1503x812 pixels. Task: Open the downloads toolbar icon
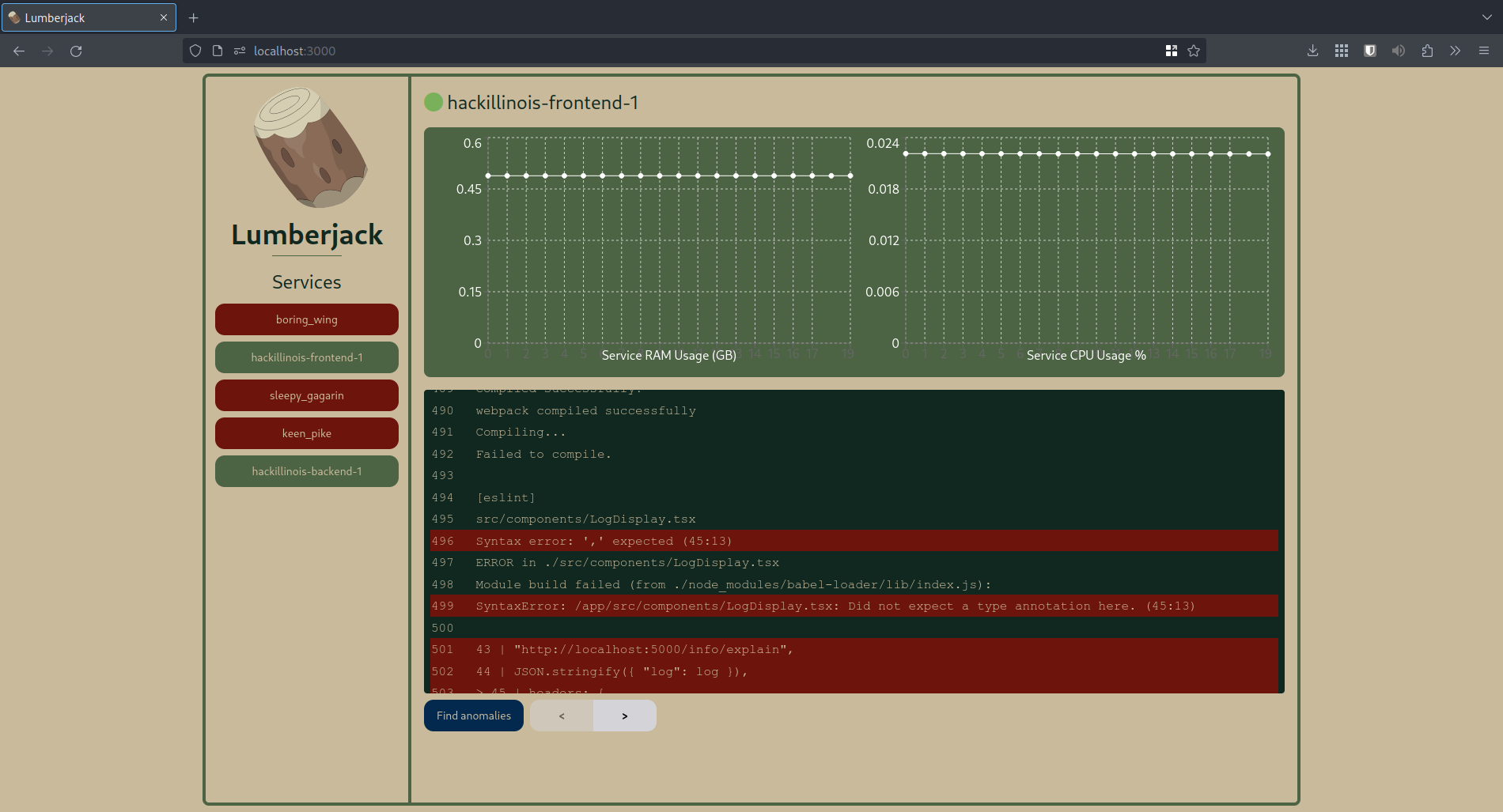coord(1312,51)
